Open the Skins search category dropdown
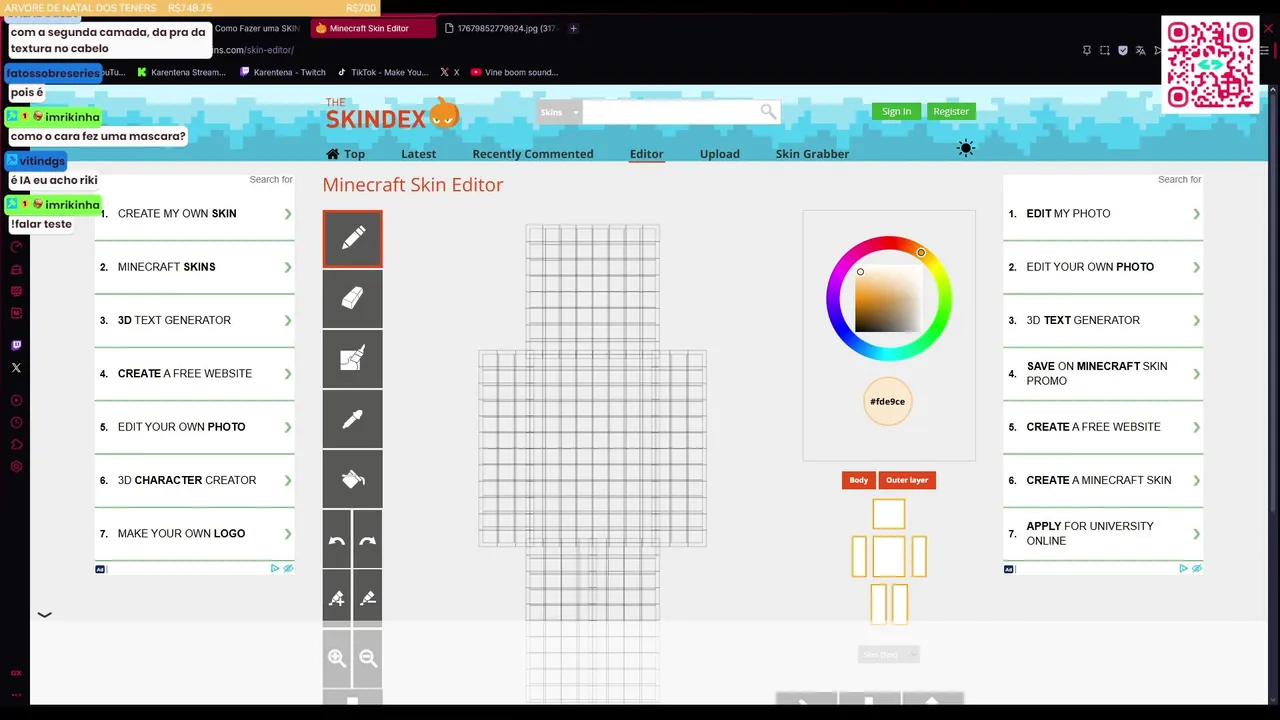1280x720 pixels. [559, 112]
